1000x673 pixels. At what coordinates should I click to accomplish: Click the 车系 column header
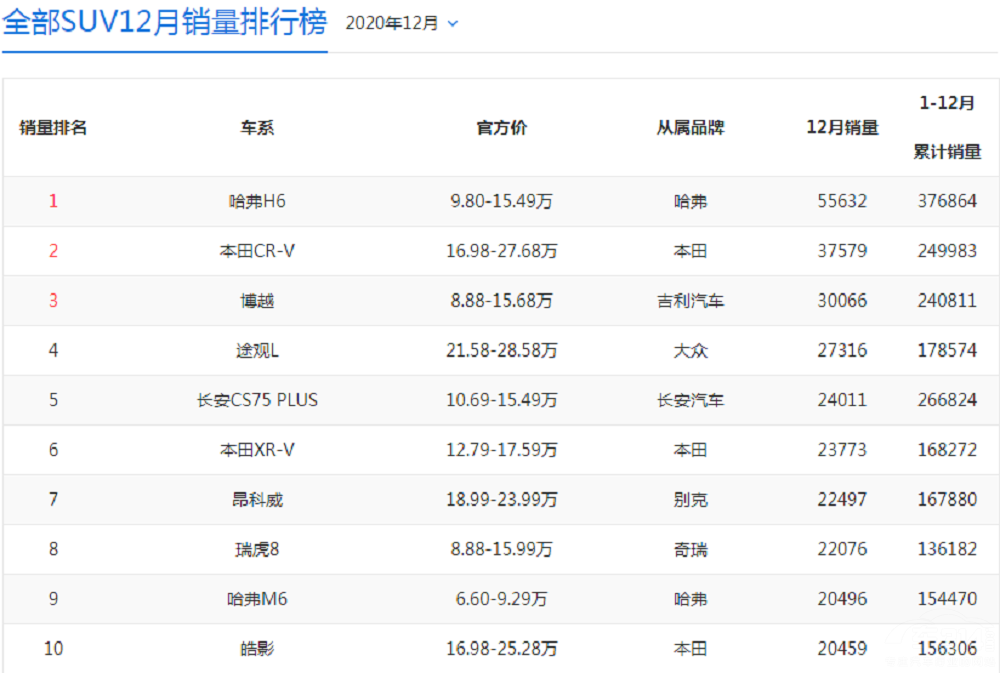[257, 128]
